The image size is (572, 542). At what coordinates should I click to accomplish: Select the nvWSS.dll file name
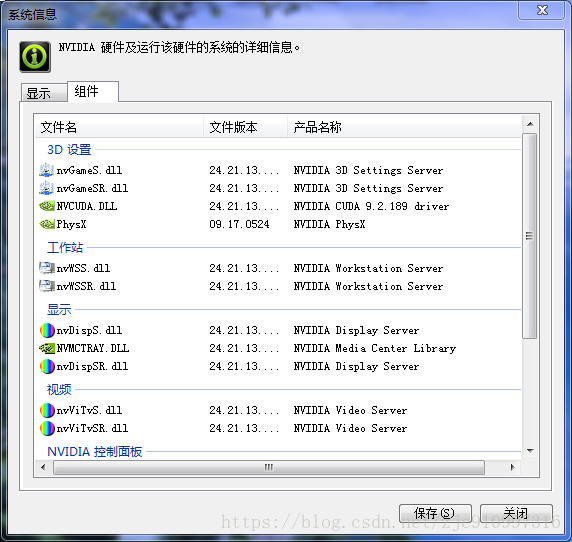coord(83,268)
